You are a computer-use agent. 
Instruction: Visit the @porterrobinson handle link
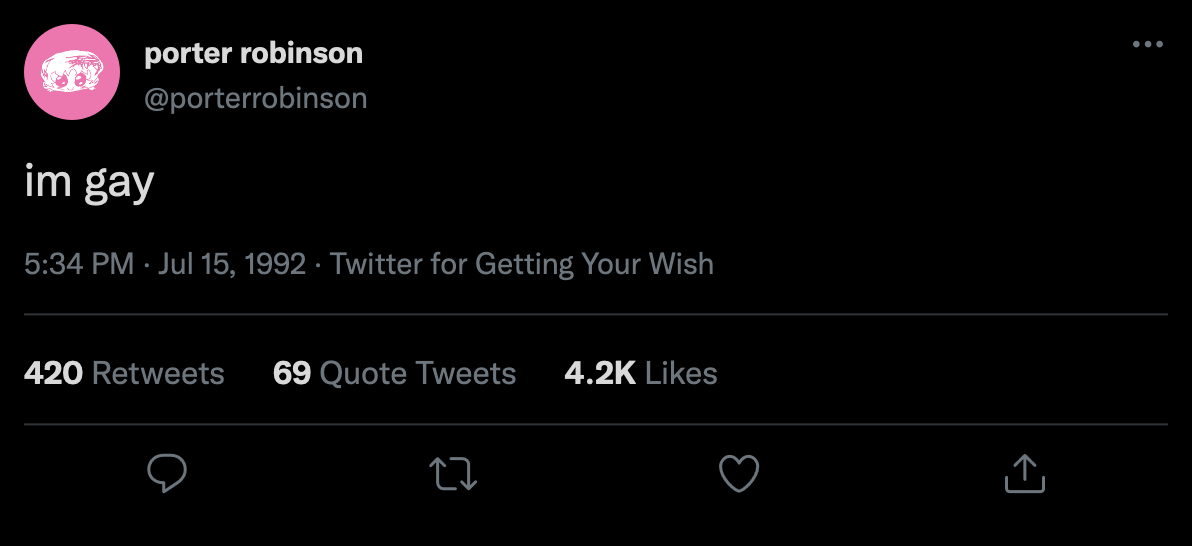[x=255, y=98]
